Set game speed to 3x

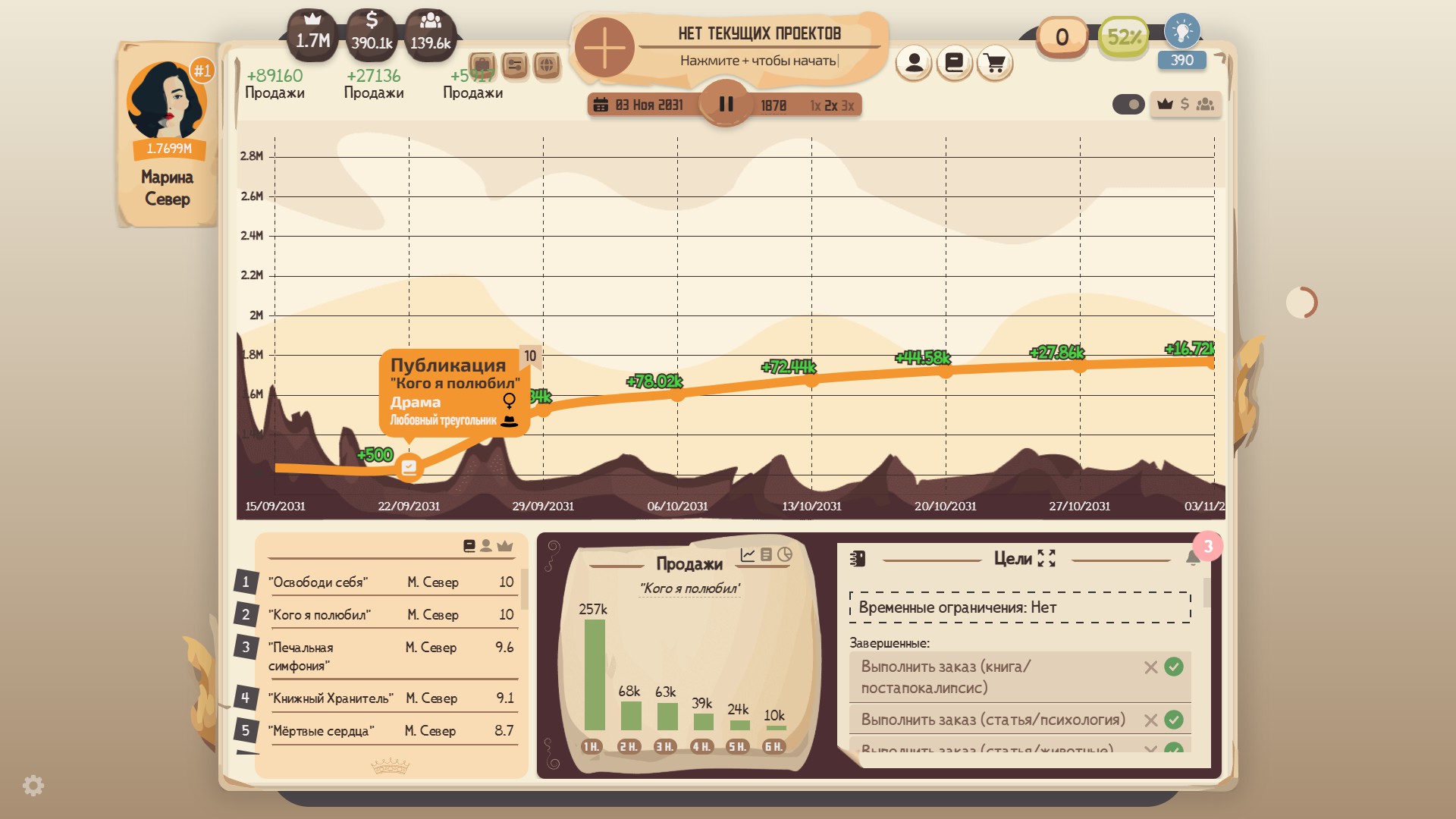pos(848,105)
